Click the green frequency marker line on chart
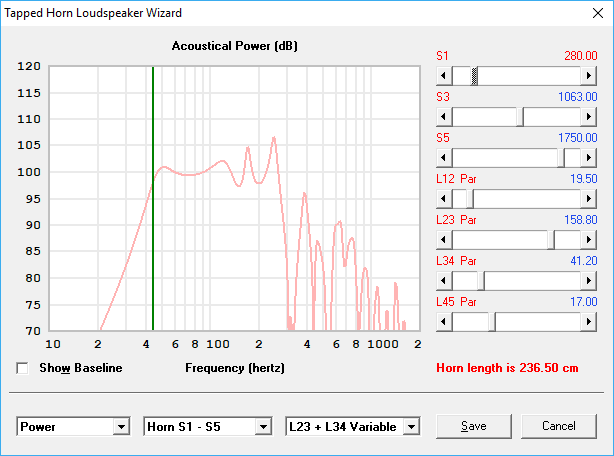Screen dimensions: 614x456 153,198
